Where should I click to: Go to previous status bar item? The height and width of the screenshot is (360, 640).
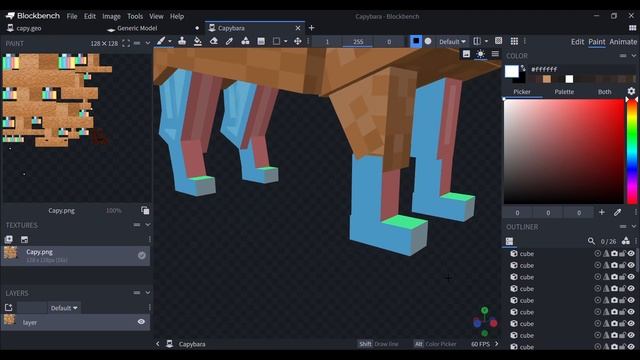(158, 344)
